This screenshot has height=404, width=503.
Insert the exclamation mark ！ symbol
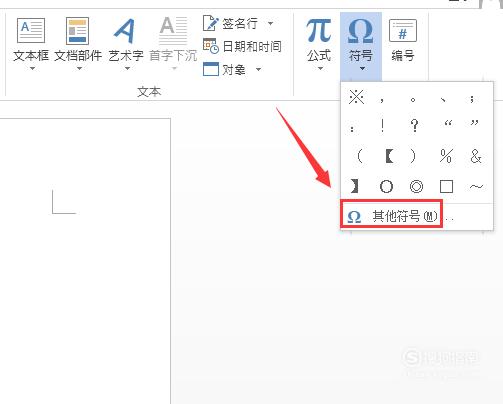coord(382,126)
